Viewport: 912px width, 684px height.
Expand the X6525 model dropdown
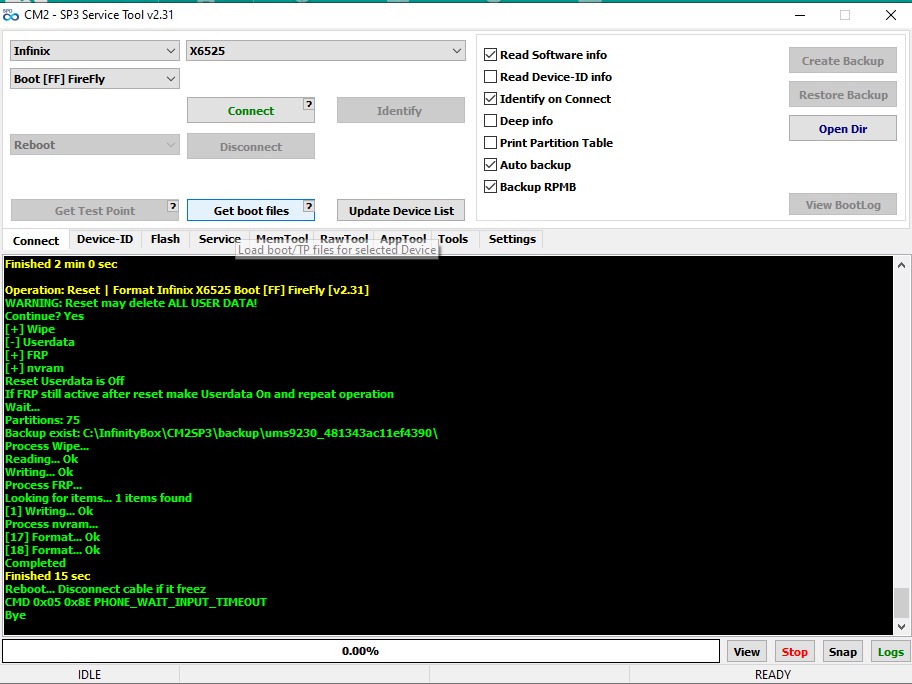click(326, 51)
